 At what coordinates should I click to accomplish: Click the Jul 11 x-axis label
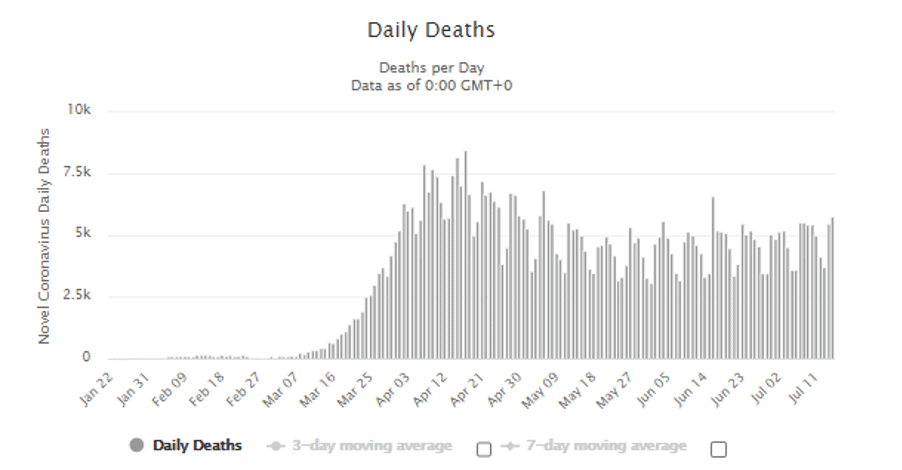pos(804,389)
